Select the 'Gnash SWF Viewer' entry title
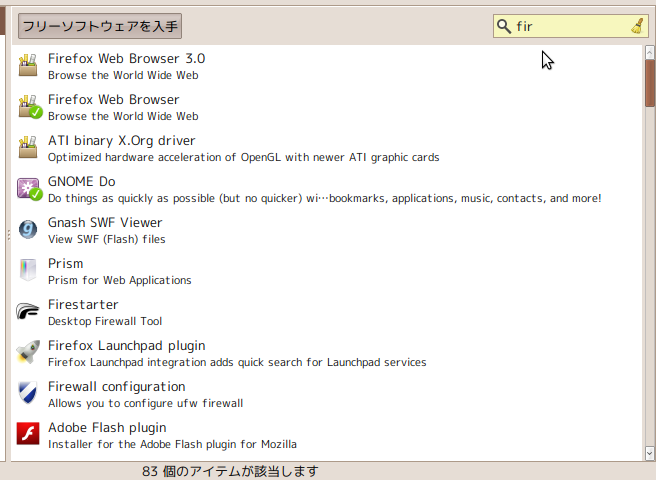 pos(105,222)
